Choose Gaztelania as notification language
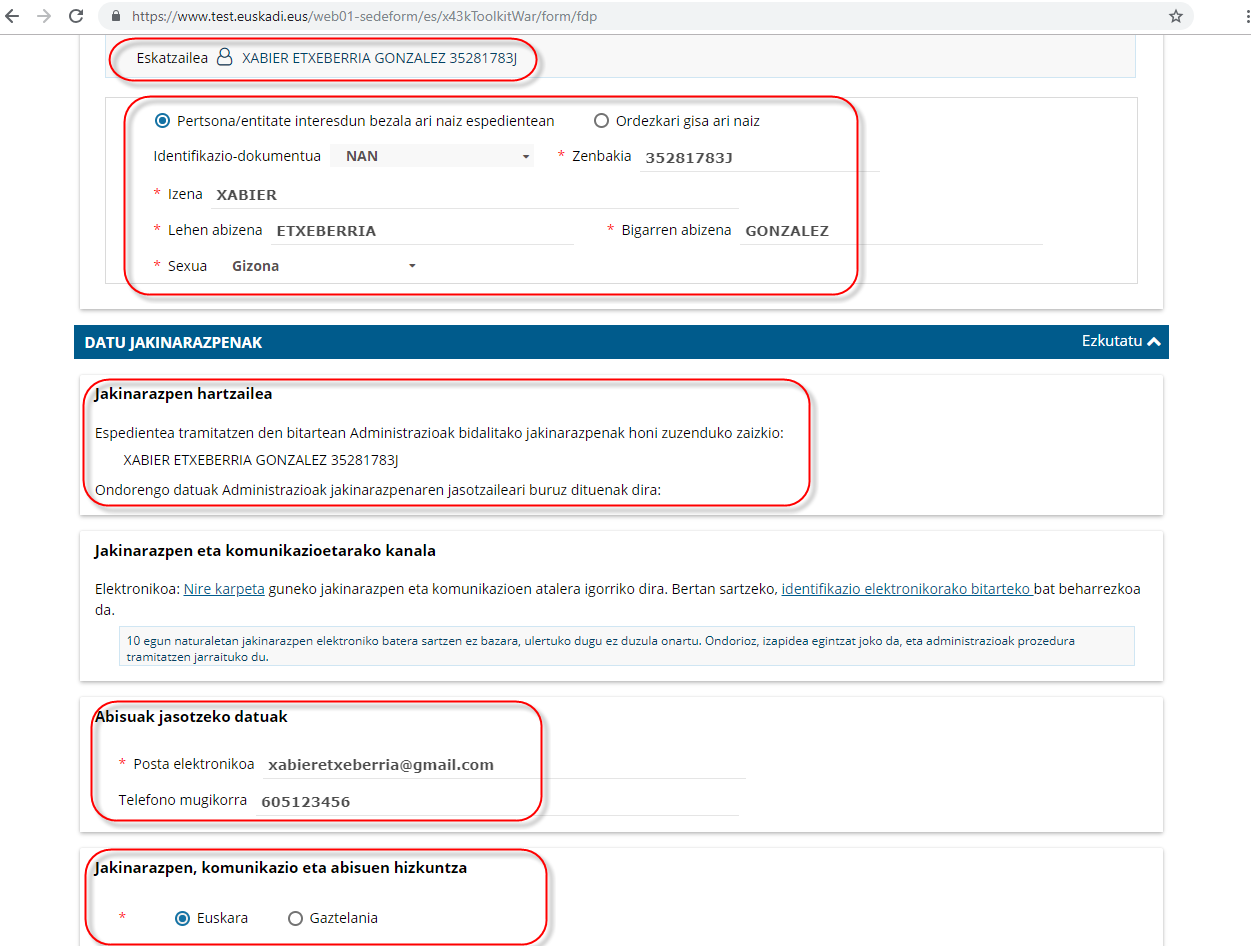This screenshot has height=946, width=1251. coord(295,918)
